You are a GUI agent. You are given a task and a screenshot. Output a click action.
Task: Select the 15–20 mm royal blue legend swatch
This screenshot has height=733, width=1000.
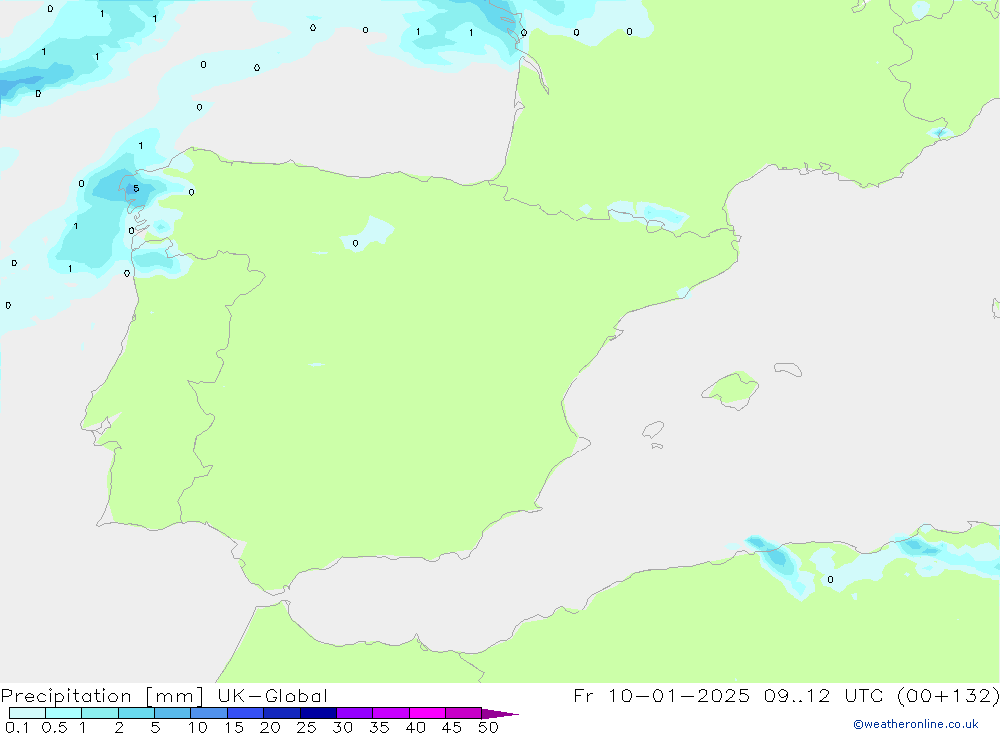[x=246, y=713]
